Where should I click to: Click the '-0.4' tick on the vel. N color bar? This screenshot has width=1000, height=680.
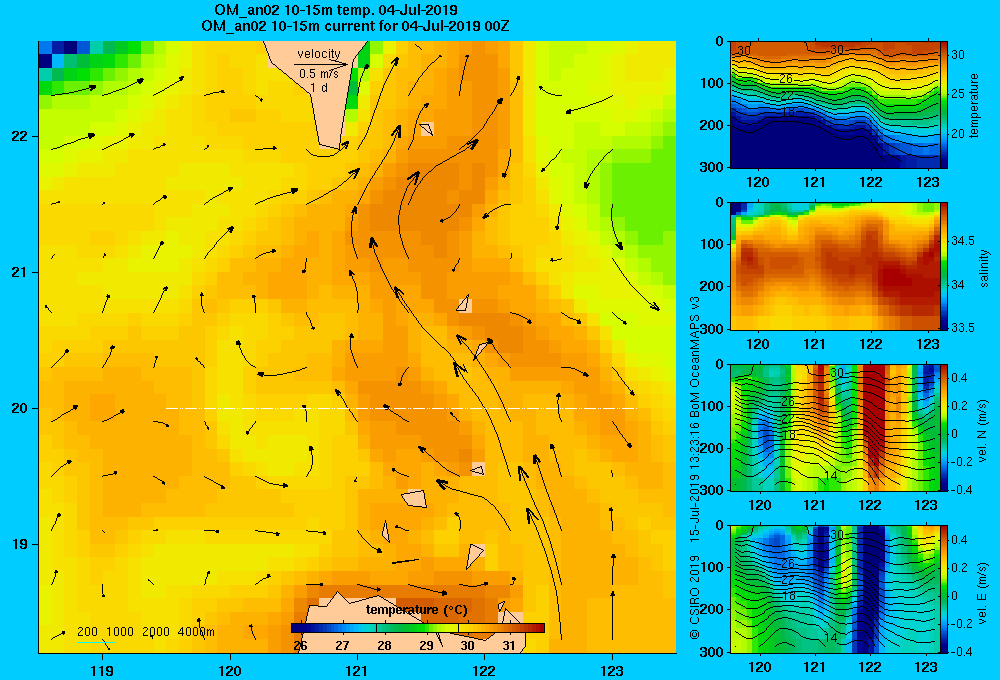[x=960, y=490]
